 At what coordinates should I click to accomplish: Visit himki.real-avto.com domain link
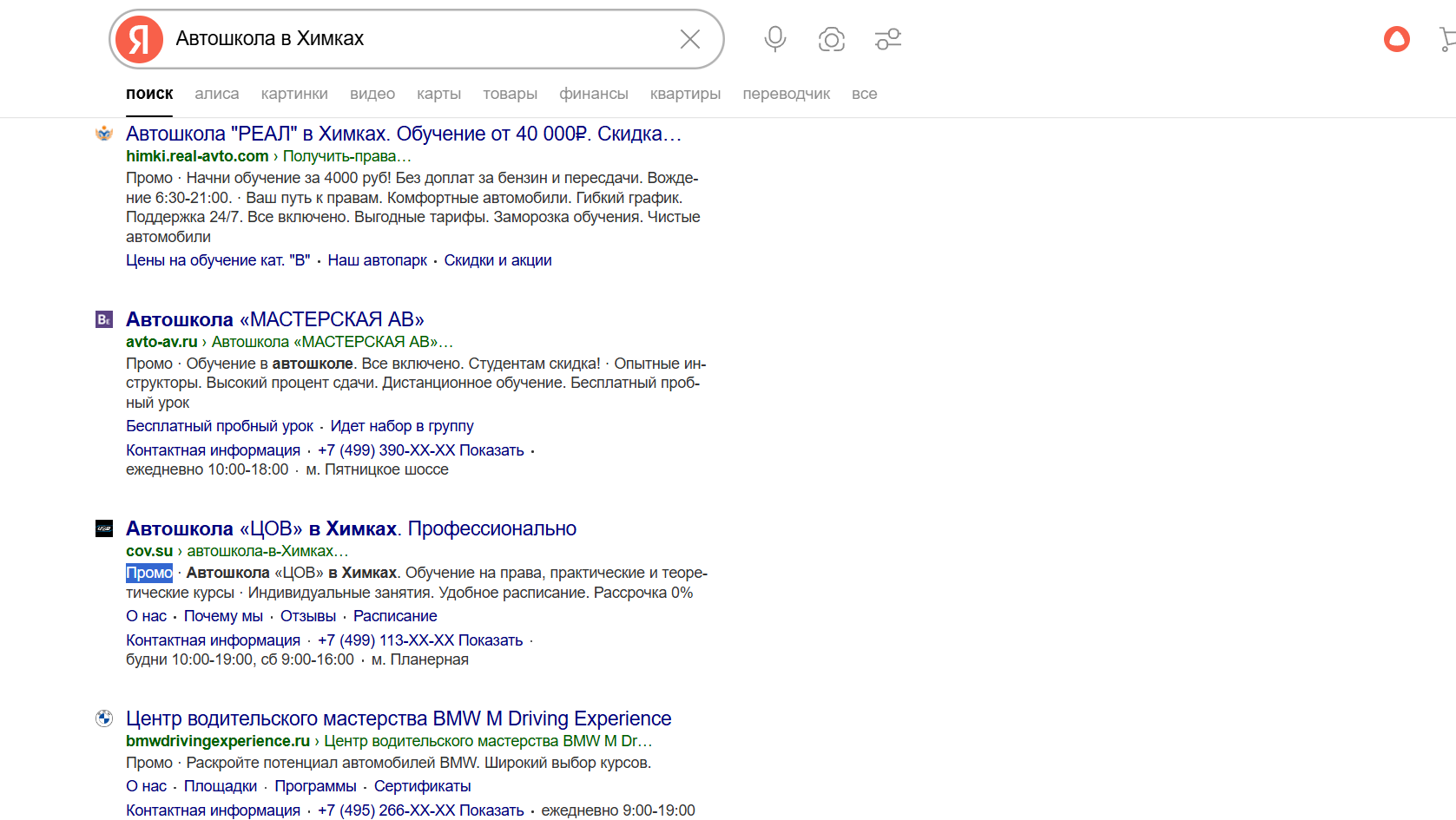197,156
